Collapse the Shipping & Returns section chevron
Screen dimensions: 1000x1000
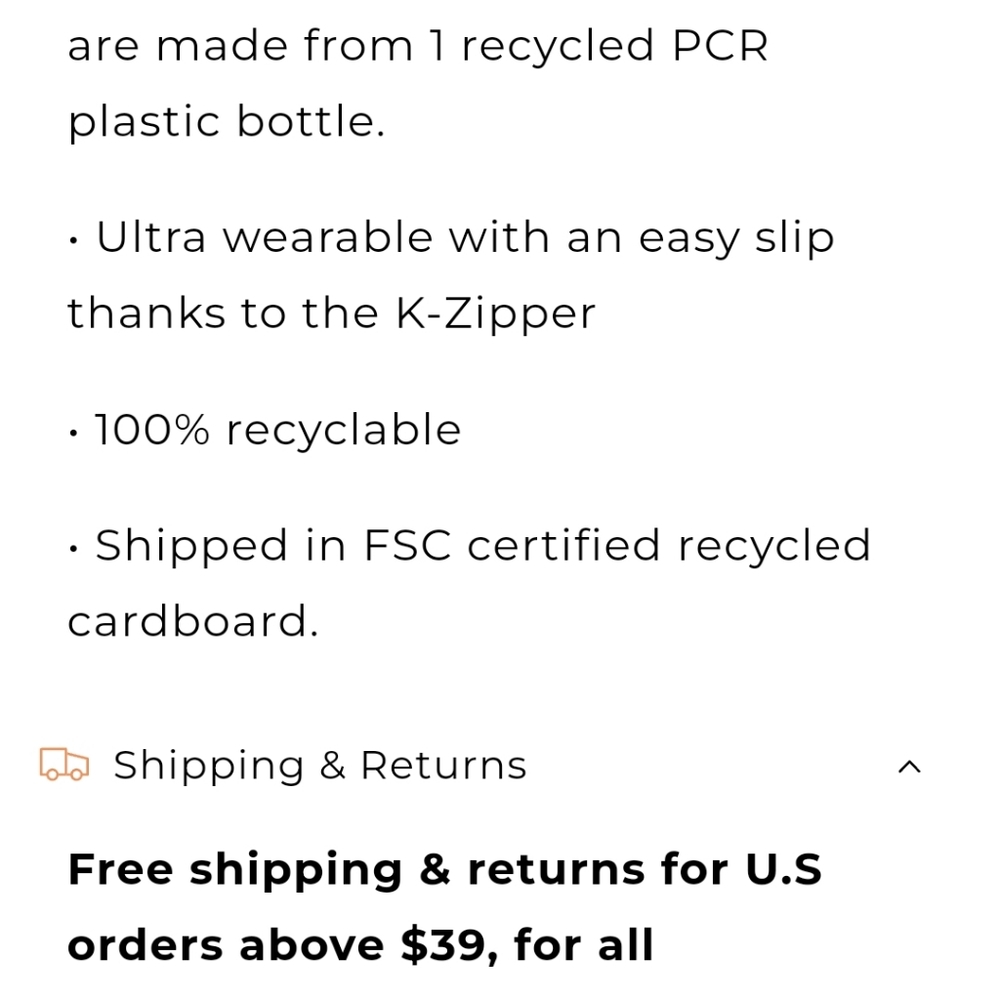909,767
